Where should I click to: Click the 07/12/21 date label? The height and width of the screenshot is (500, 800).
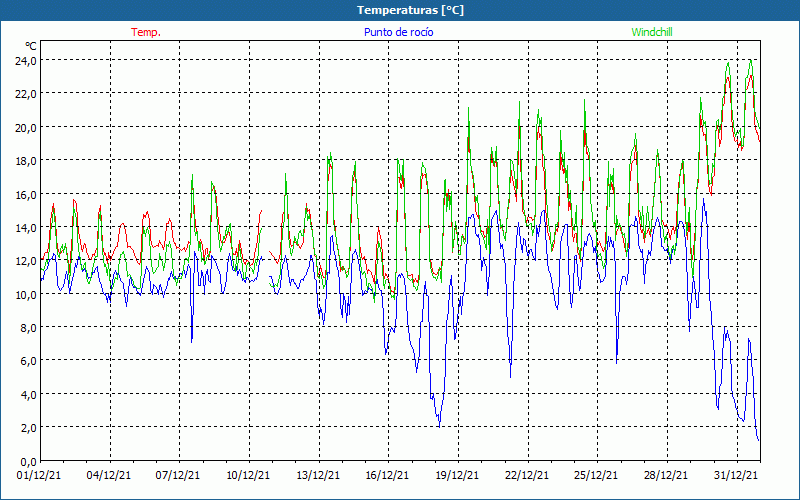[x=178, y=475]
